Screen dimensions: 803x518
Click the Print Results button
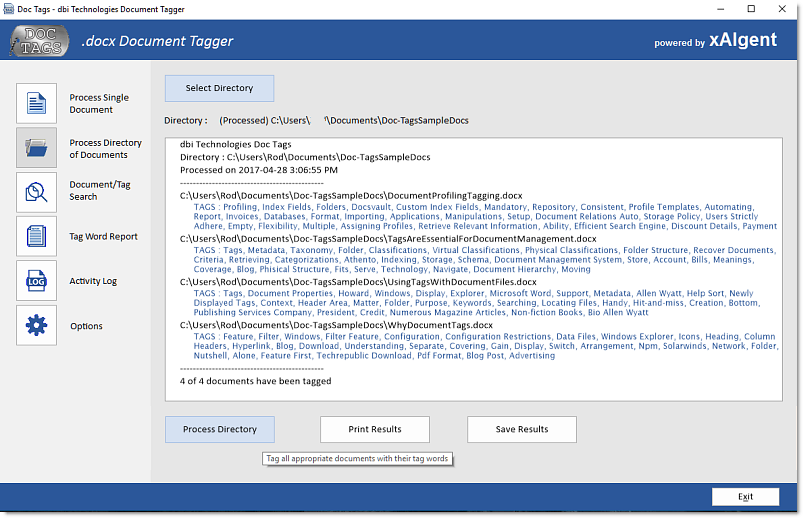(x=375, y=429)
